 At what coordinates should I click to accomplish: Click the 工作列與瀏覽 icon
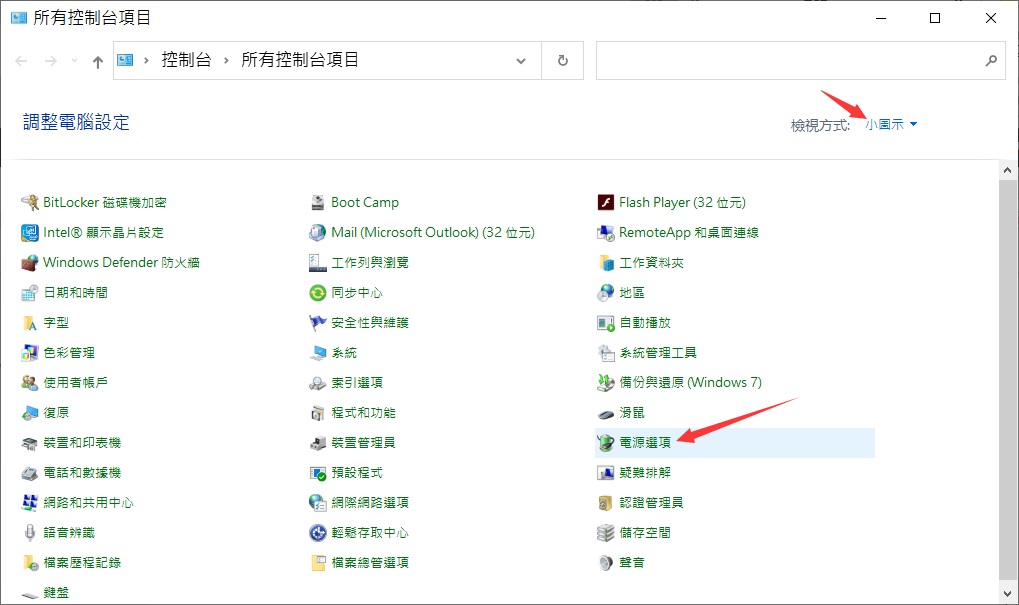[318, 263]
